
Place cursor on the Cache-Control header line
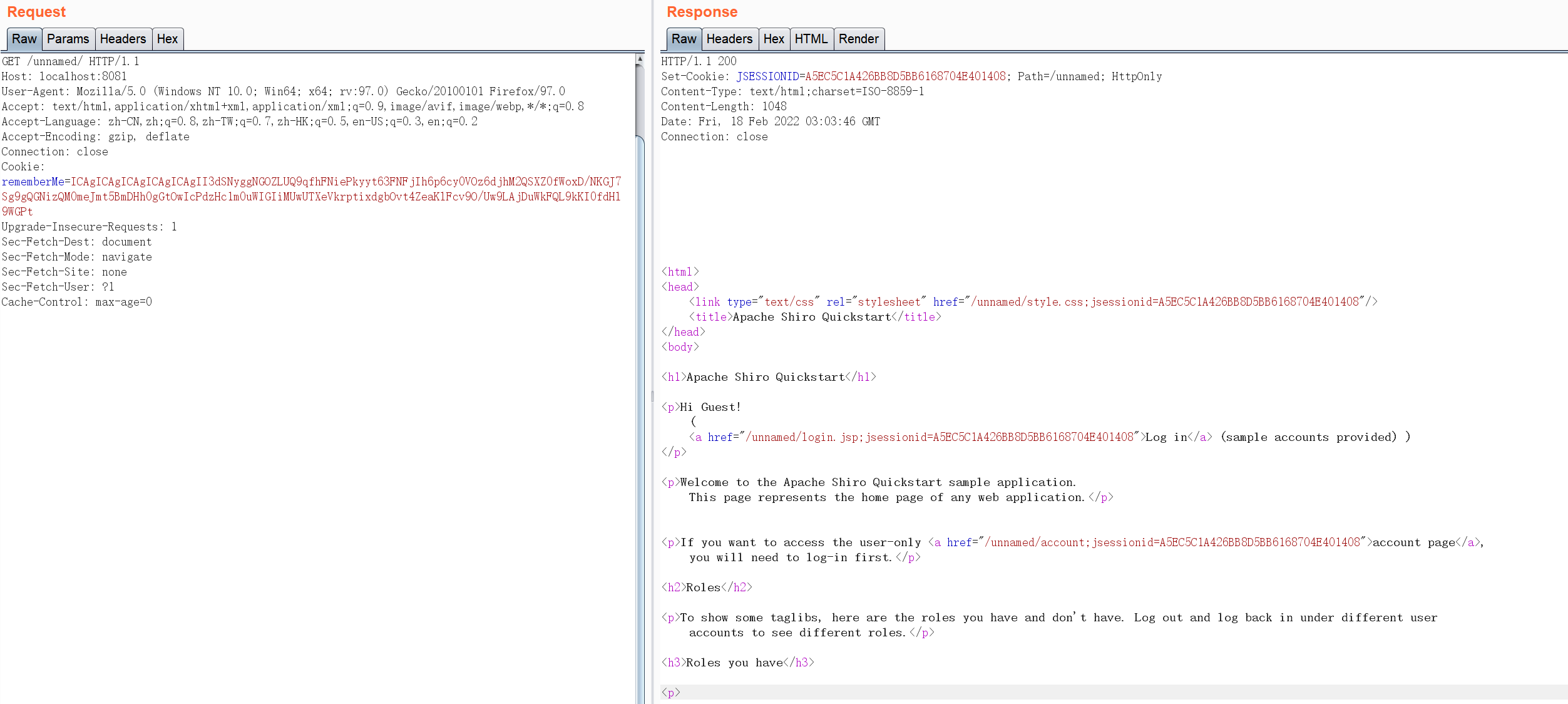(x=76, y=302)
